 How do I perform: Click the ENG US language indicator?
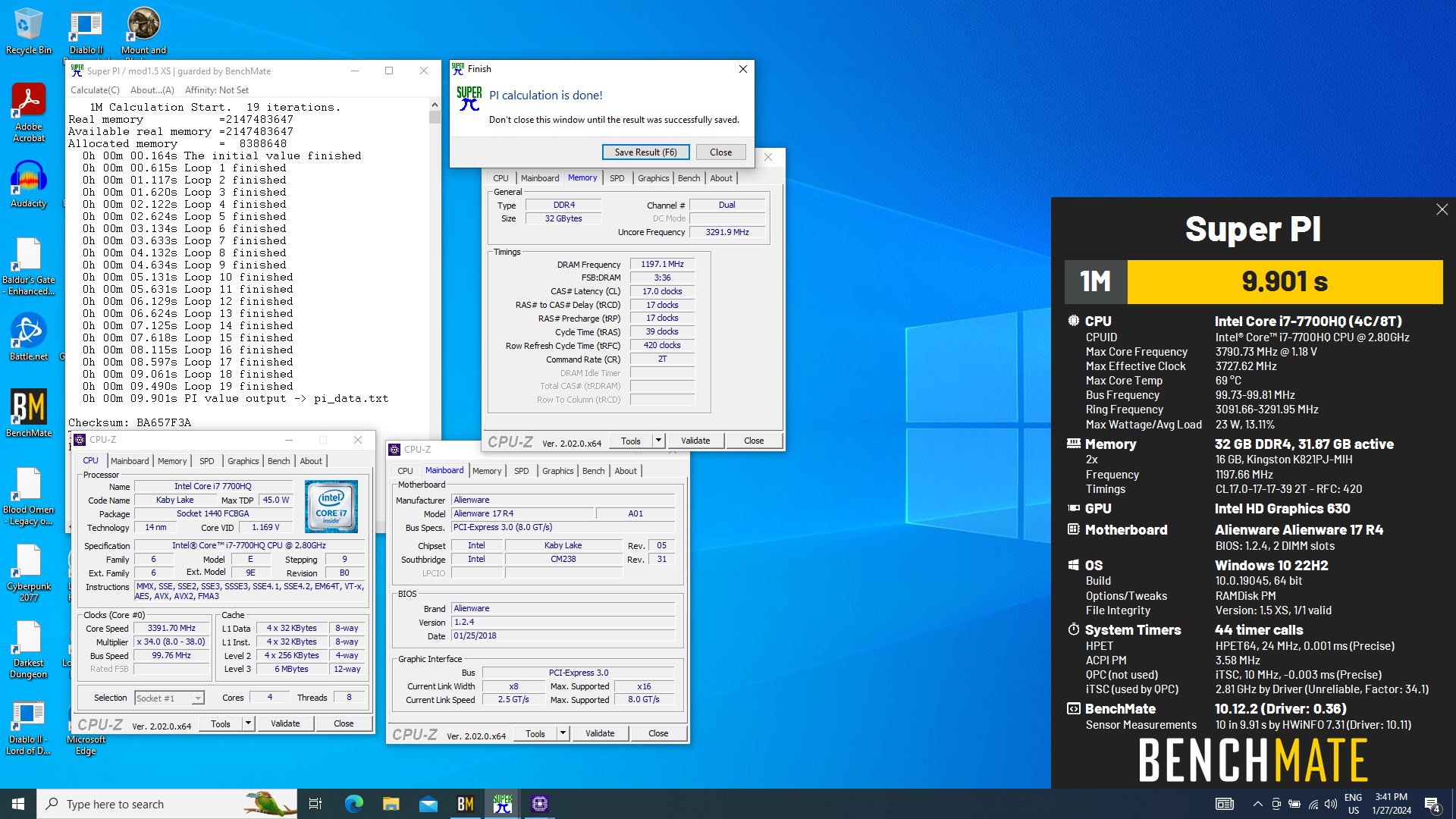[x=1353, y=804]
